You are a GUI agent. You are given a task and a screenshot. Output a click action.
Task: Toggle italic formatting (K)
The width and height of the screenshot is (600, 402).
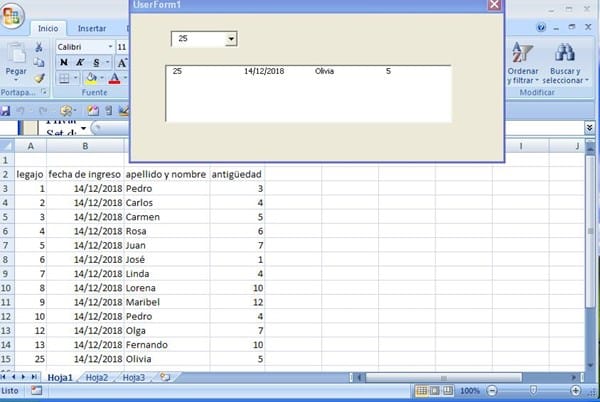(x=80, y=62)
